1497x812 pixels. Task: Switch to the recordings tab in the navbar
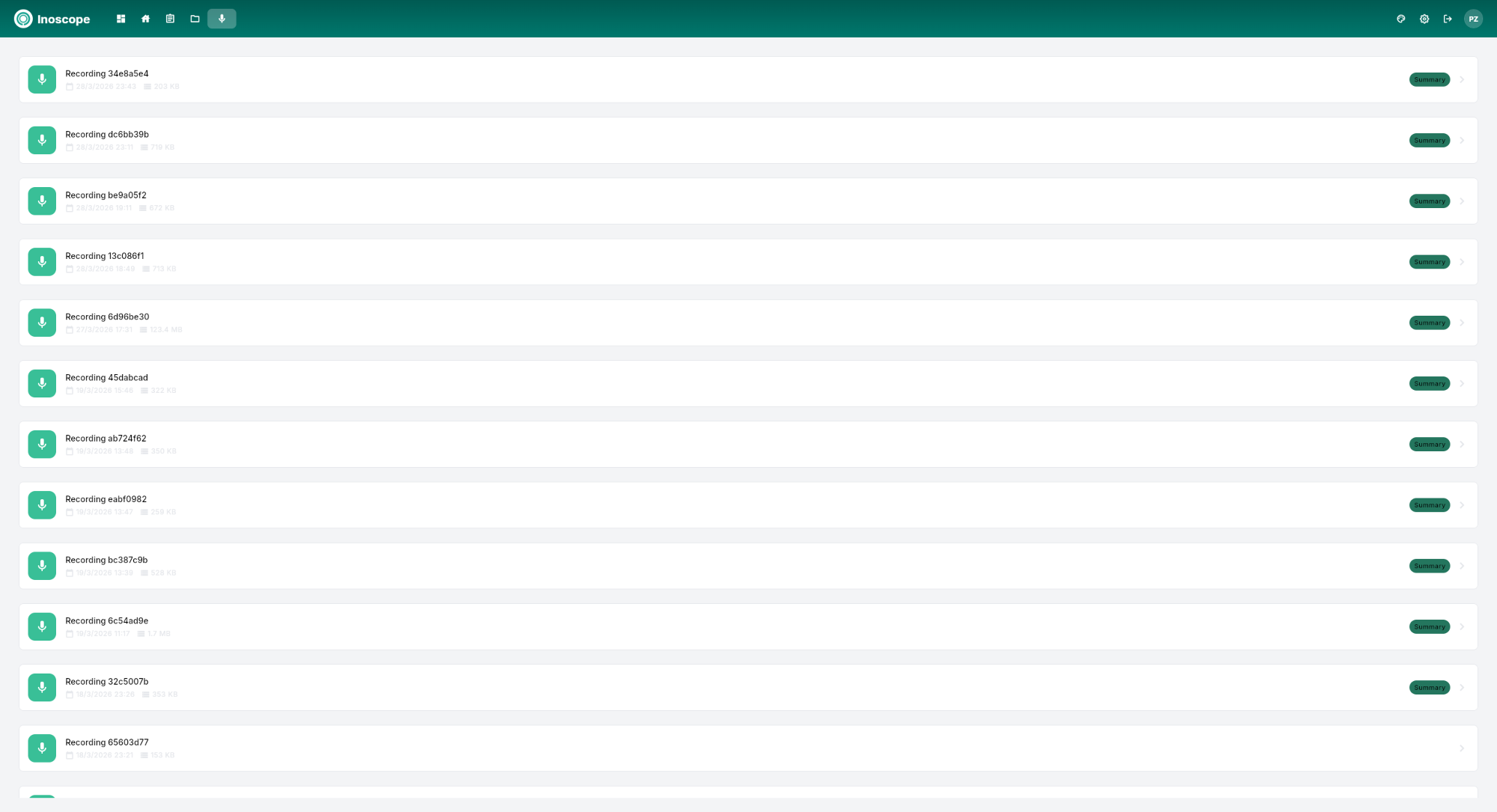[x=221, y=18]
